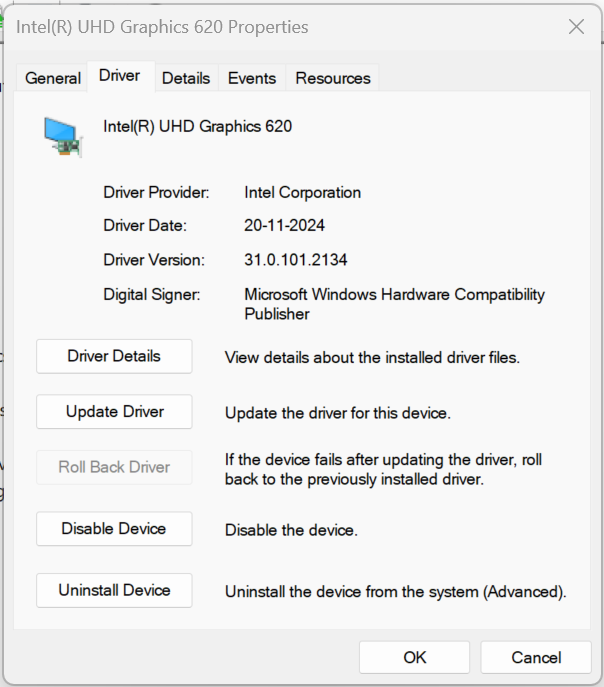This screenshot has width=604, height=687.
Task: Dismiss the dialog with Cancel
Action: pyautogui.click(x=536, y=658)
